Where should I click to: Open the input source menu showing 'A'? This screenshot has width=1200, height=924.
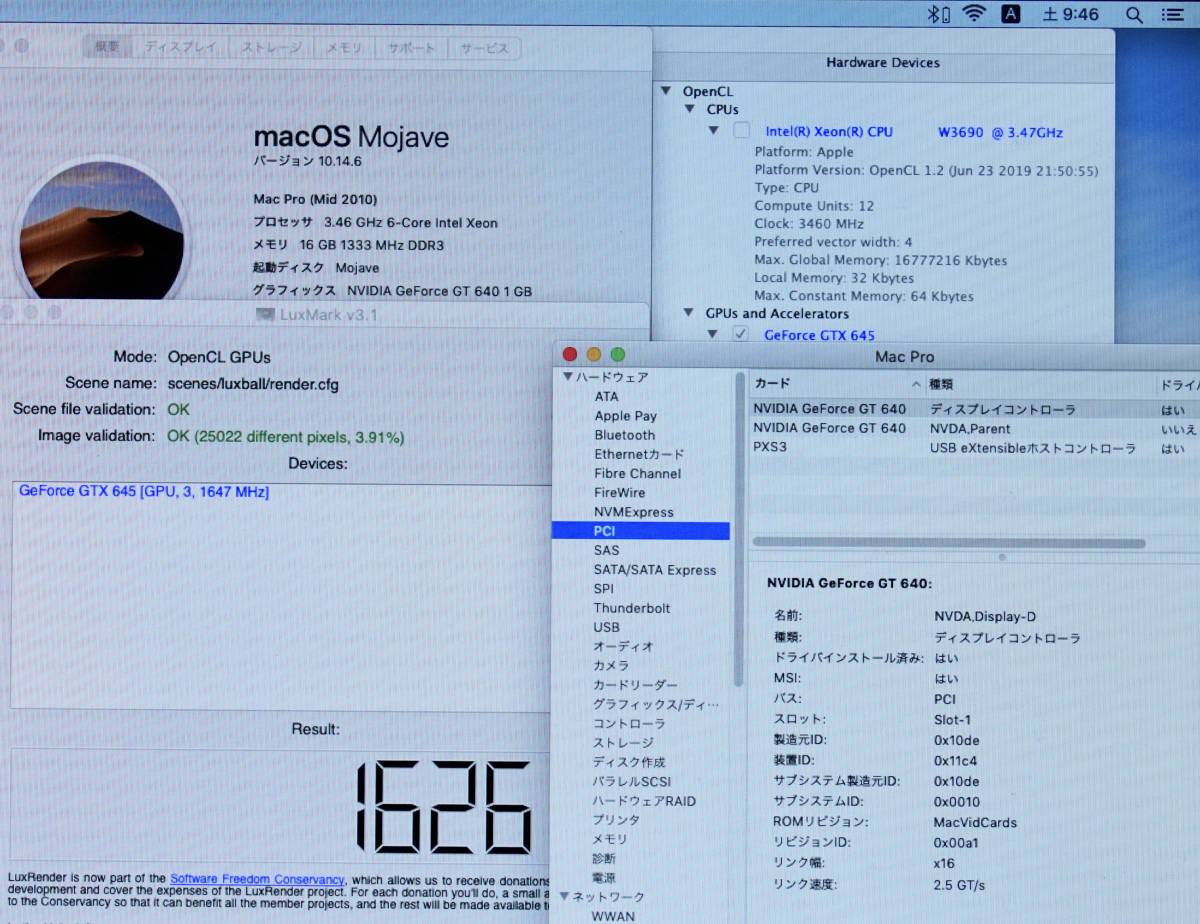click(x=1010, y=14)
